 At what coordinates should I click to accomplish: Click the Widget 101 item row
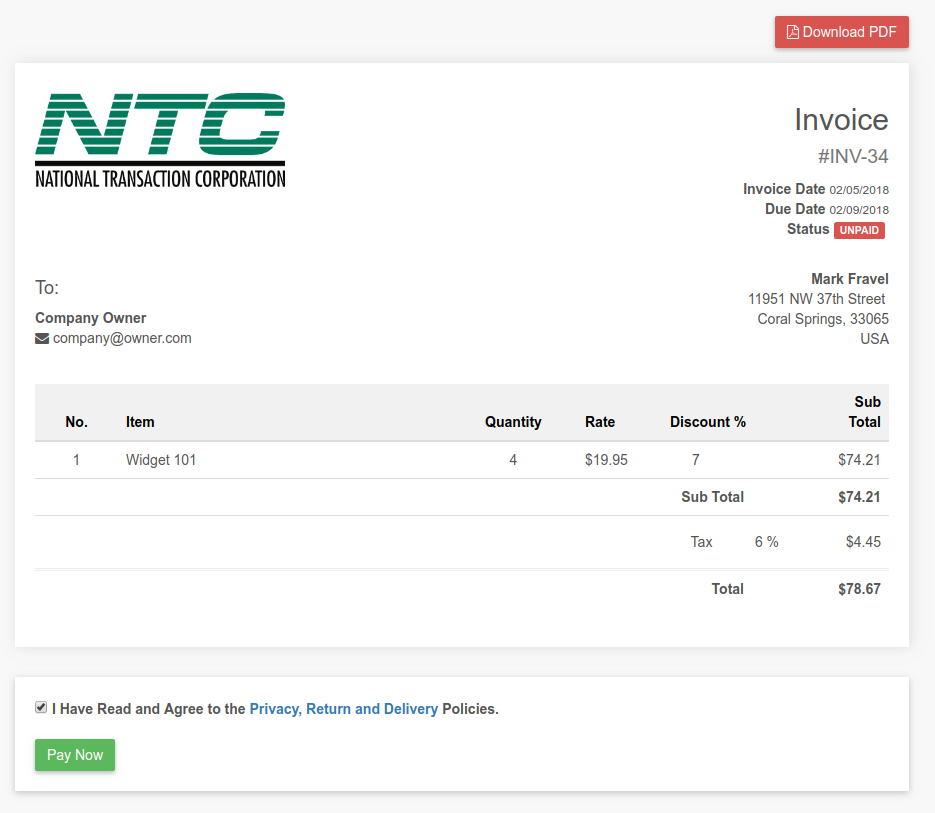161,460
